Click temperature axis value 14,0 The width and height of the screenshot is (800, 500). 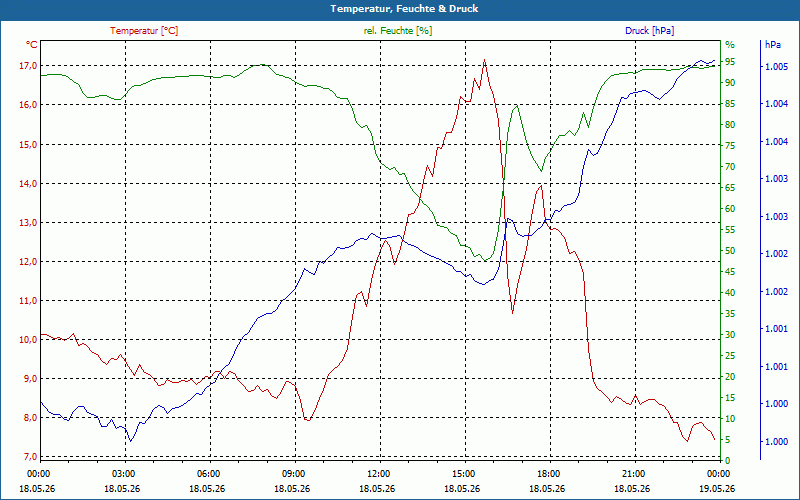(x=29, y=183)
